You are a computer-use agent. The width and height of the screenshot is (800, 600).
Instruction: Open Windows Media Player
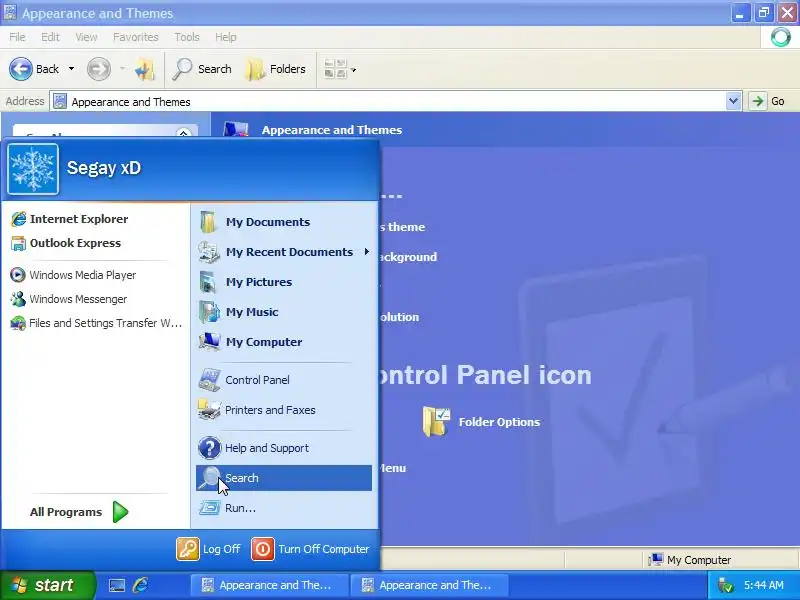tap(73, 275)
